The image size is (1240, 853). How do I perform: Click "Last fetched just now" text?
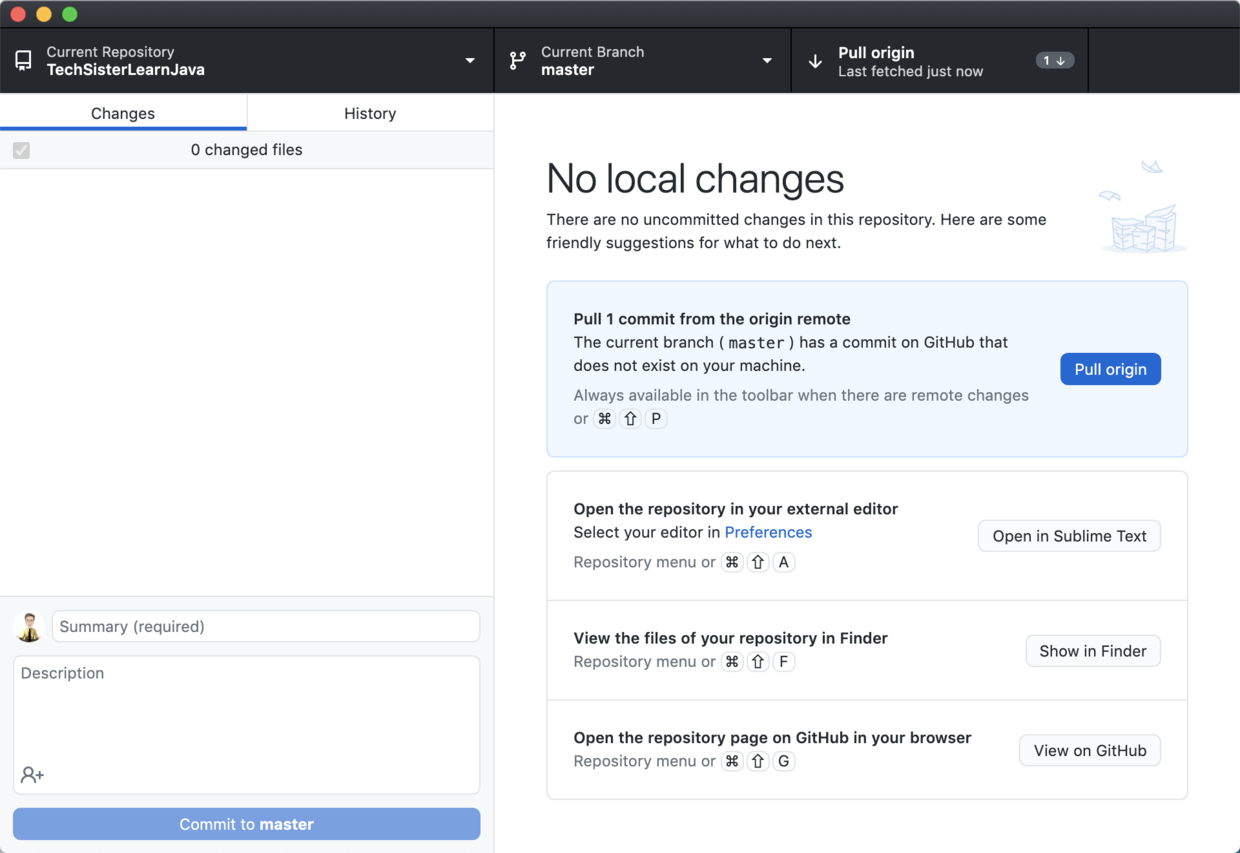pos(910,71)
